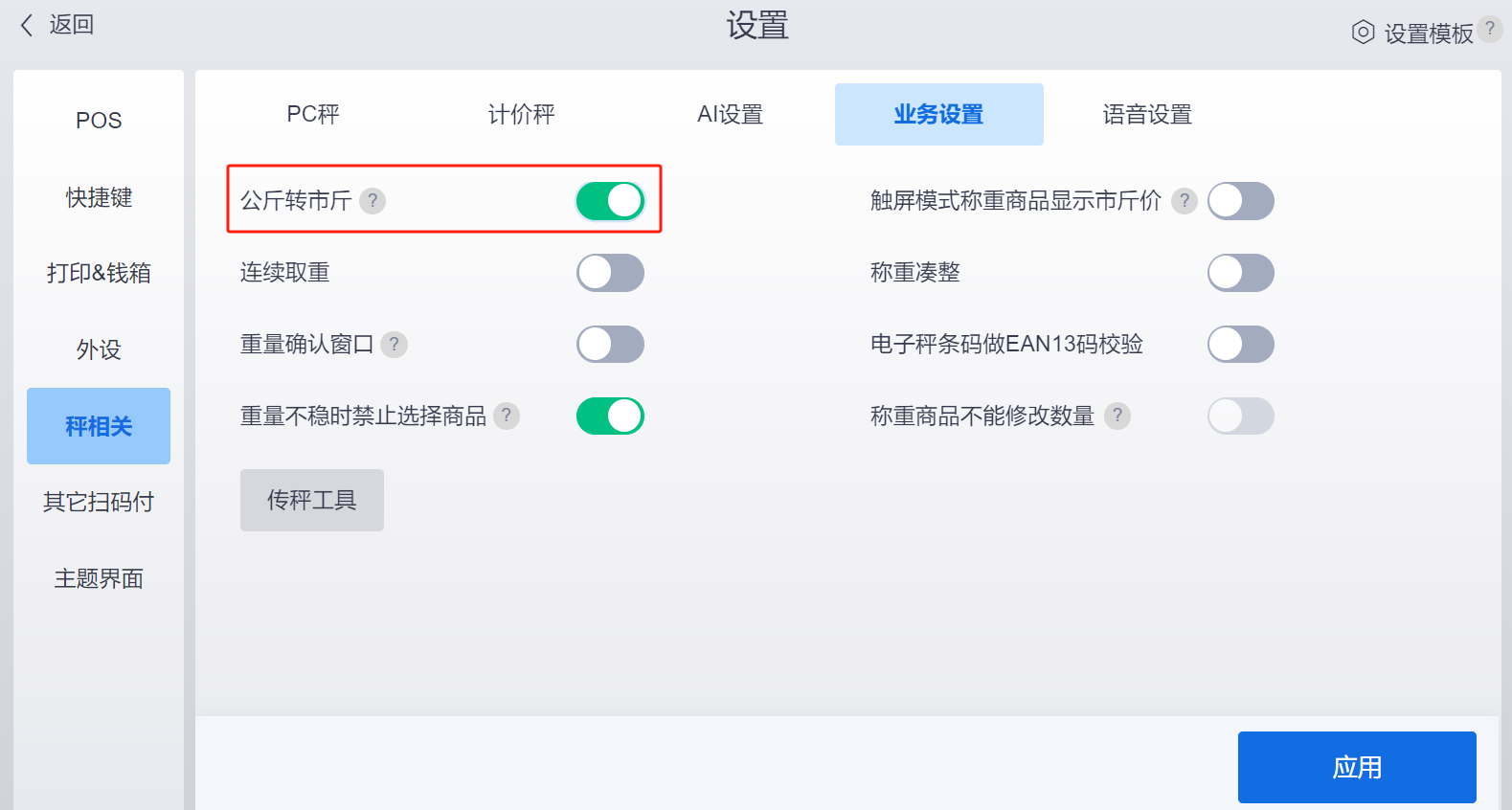Open the 传秤工具 button
Viewport: 1512px width, 810px height.
click(311, 500)
